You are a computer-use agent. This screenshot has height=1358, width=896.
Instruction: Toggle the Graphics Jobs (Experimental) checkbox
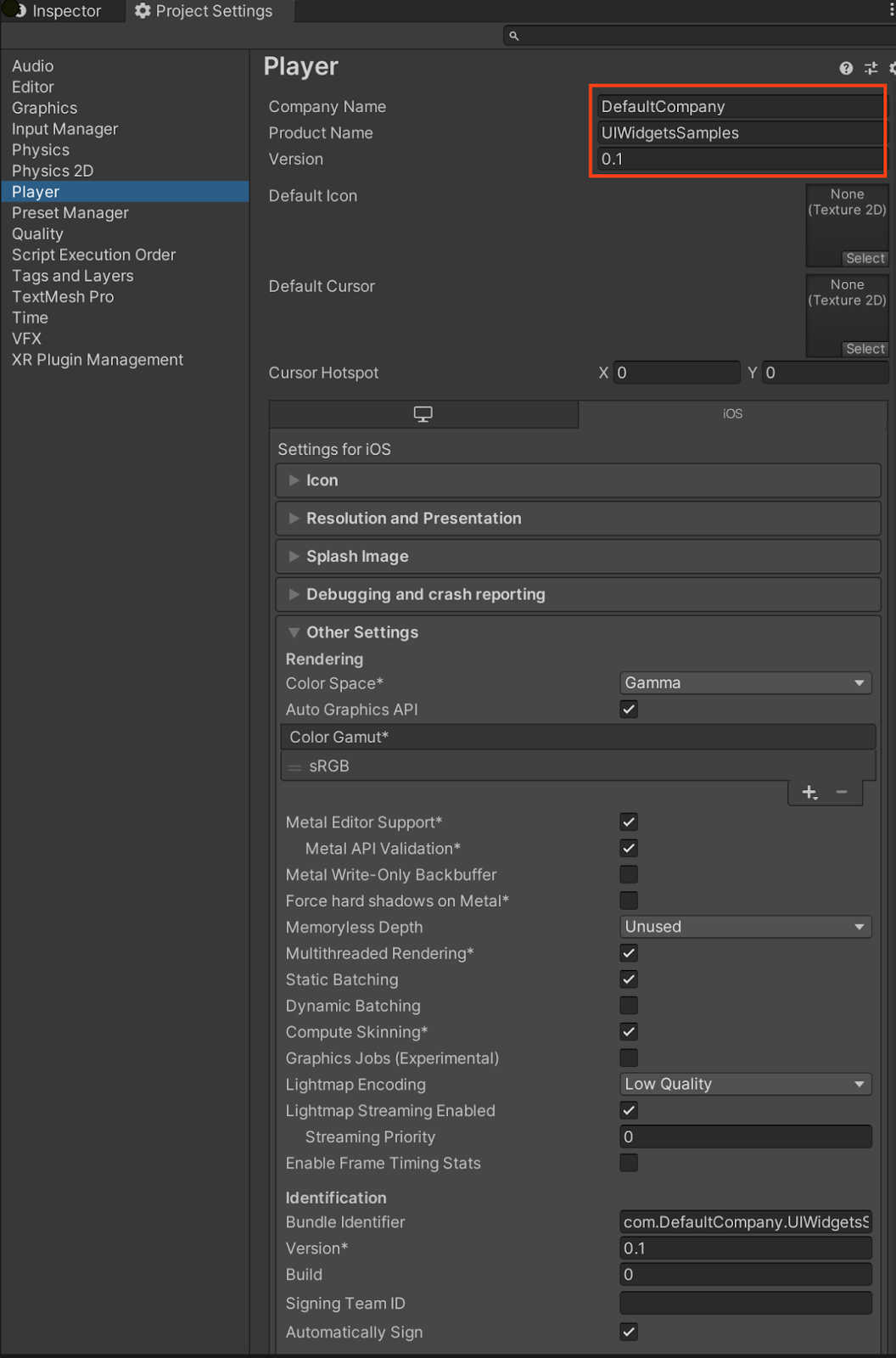629,1058
